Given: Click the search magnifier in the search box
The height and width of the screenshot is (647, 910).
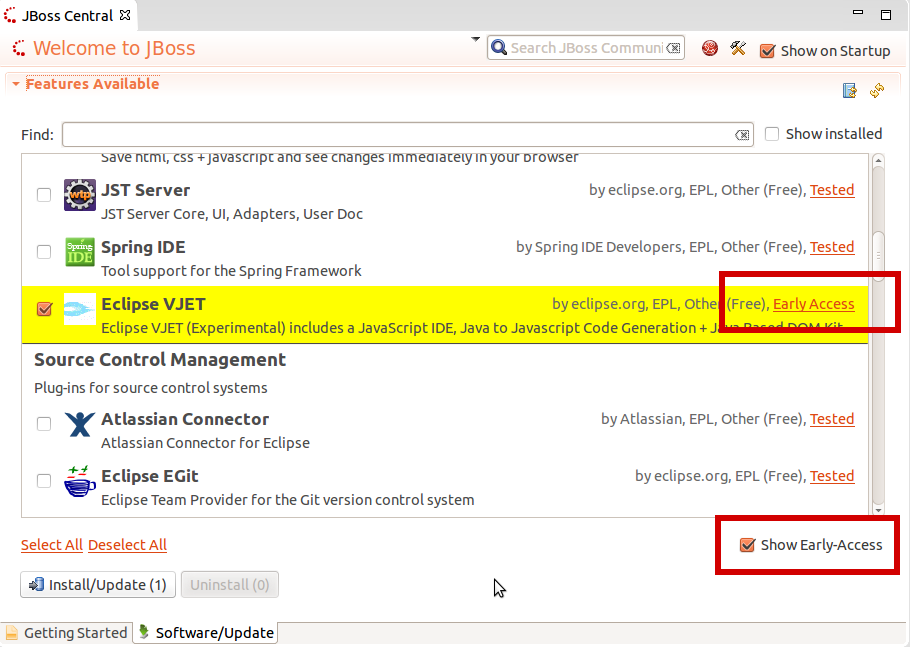Looking at the screenshot, I should point(500,47).
